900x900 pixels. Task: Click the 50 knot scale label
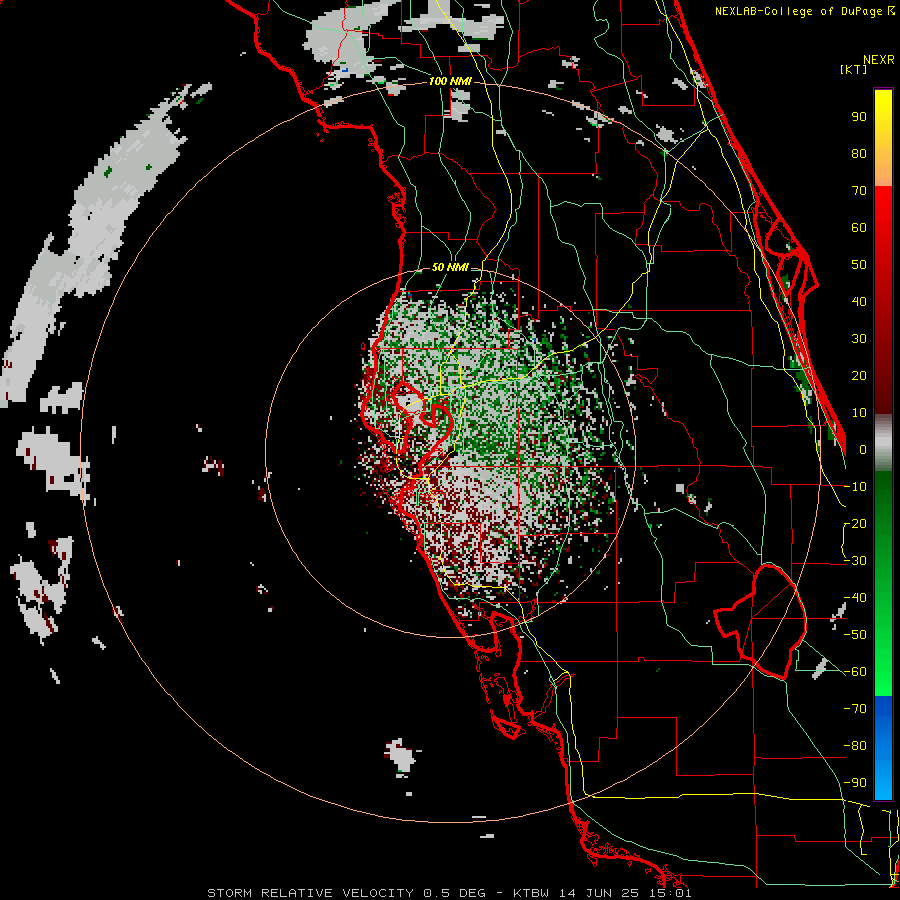point(859,265)
